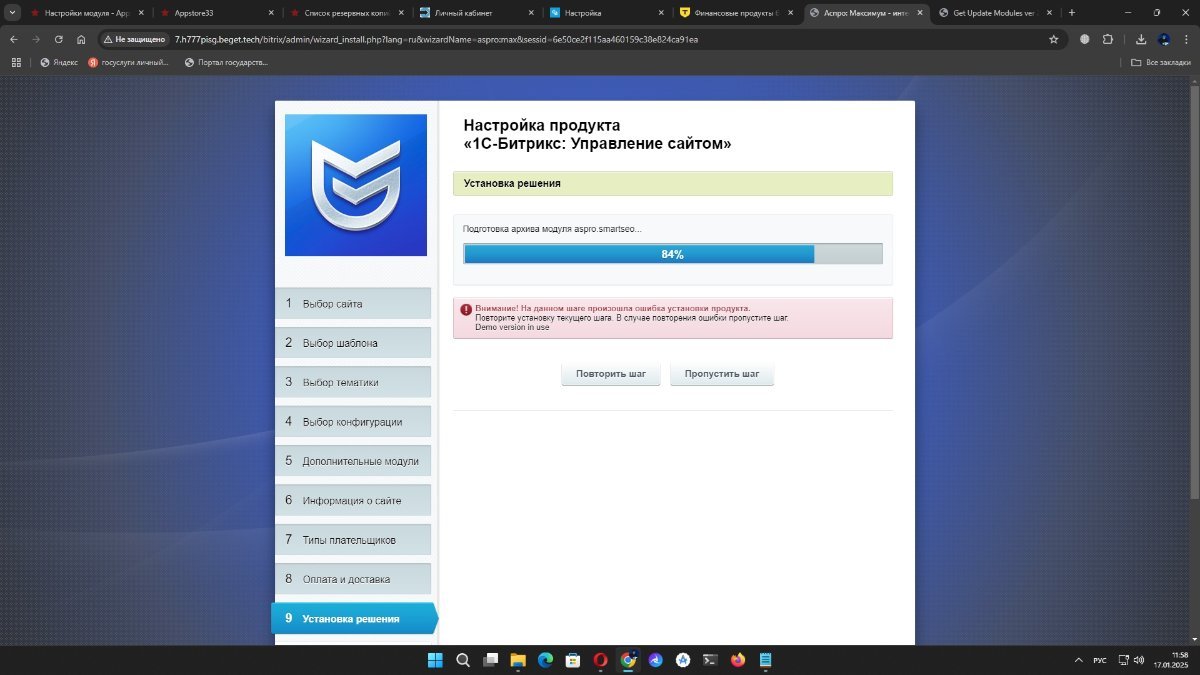
Task: Select step 4 «Выбор конфигурации» in sidebar
Action: coord(353,421)
